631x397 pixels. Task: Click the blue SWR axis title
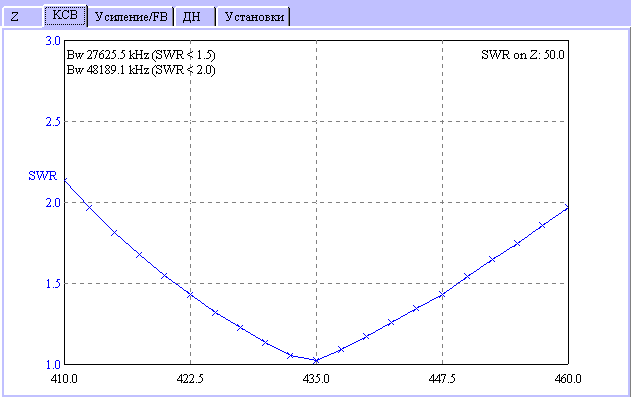pos(43,176)
